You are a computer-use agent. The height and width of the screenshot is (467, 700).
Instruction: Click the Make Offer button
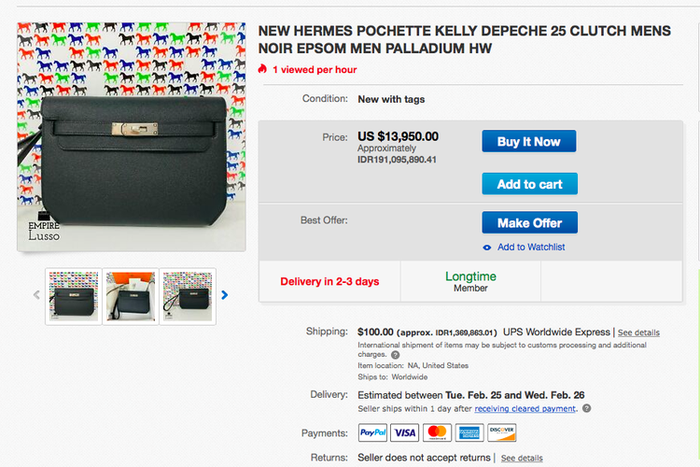(x=529, y=222)
